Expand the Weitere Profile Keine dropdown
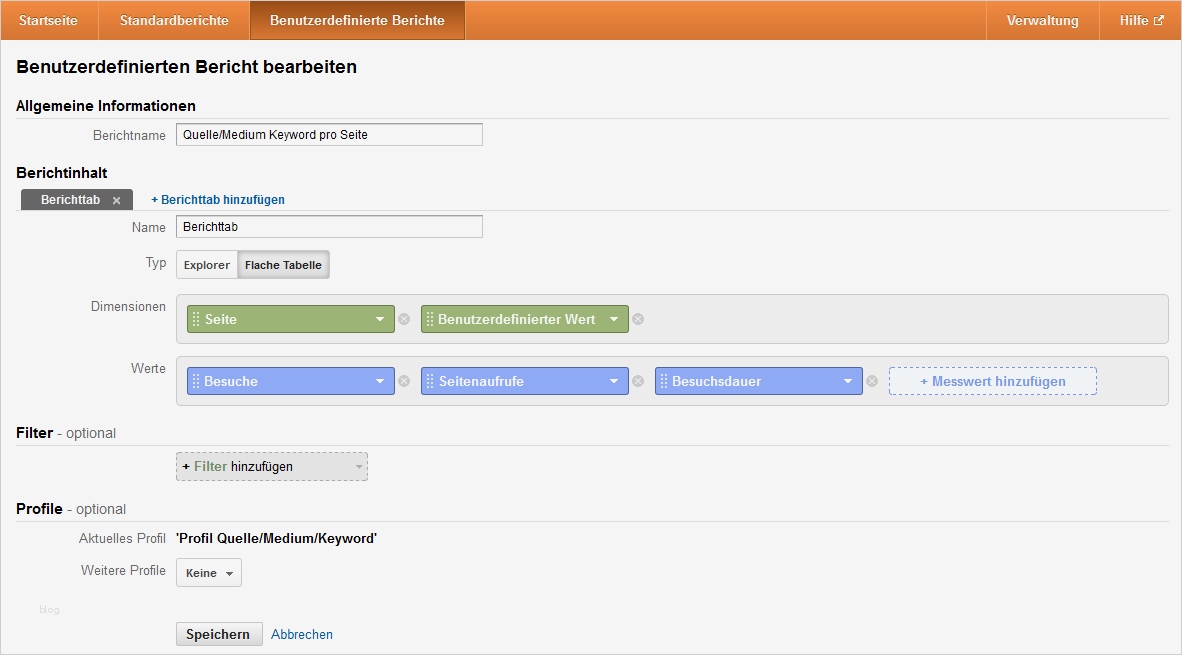 pyautogui.click(x=208, y=572)
